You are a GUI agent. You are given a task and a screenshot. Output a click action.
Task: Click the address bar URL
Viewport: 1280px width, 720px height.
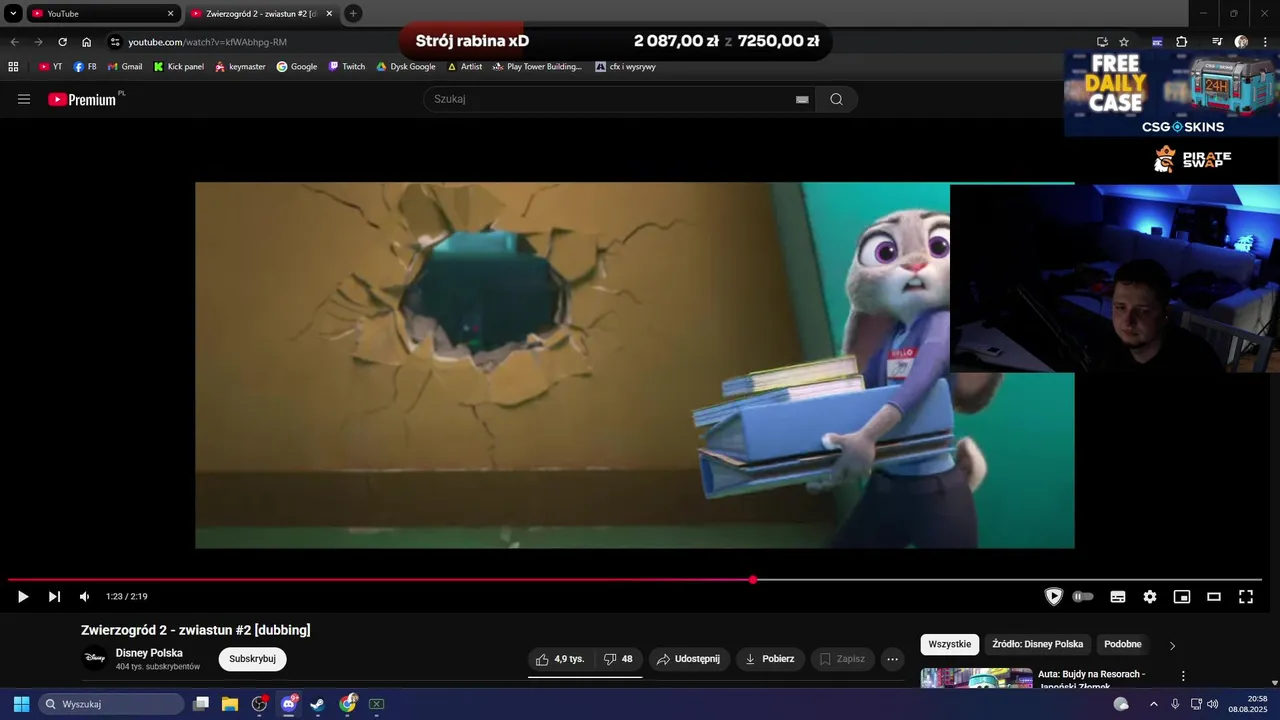tap(207, 42)
